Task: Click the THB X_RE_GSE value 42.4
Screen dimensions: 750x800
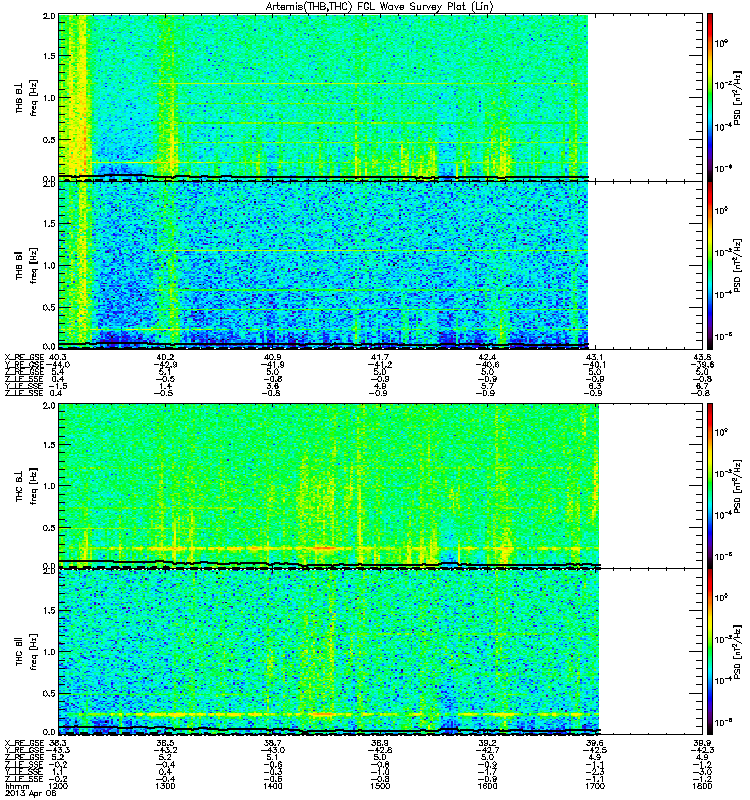Action: 487,357
